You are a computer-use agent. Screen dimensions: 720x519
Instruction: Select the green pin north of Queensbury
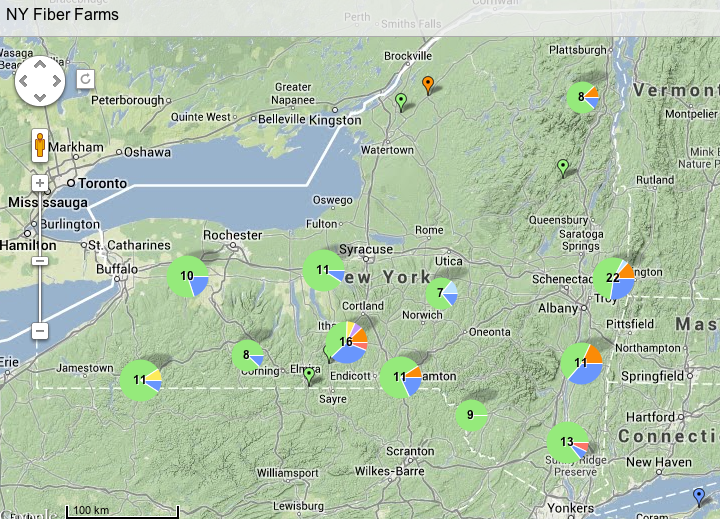[563, 167]
